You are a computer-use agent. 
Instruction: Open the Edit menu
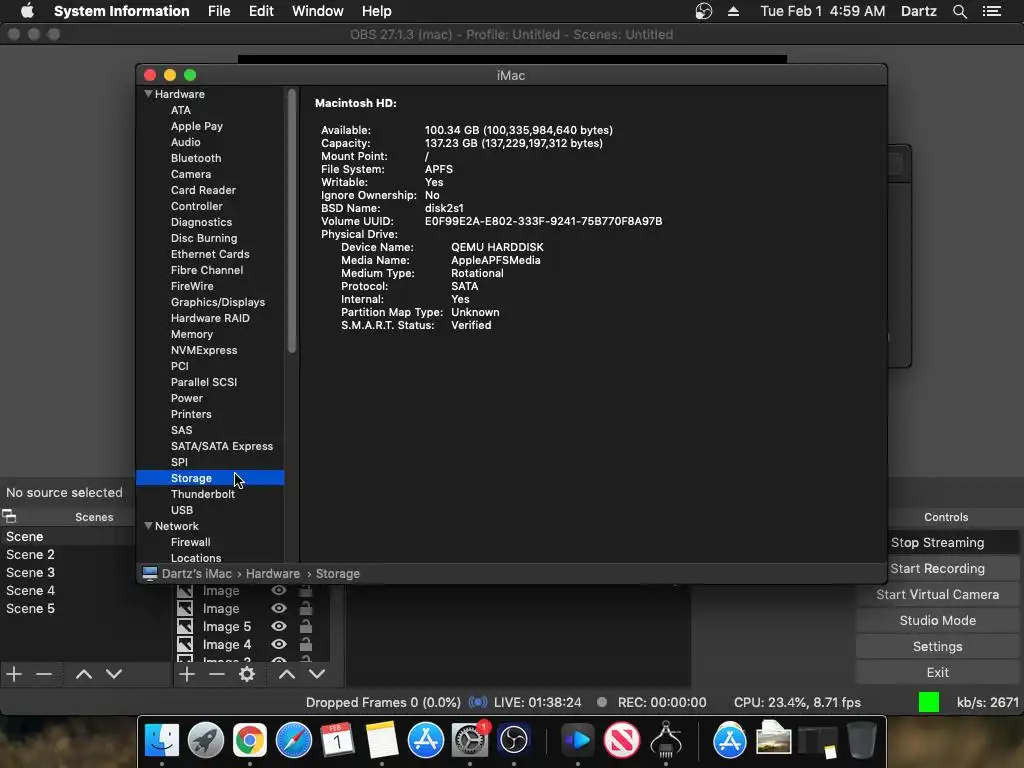[261, 11]
